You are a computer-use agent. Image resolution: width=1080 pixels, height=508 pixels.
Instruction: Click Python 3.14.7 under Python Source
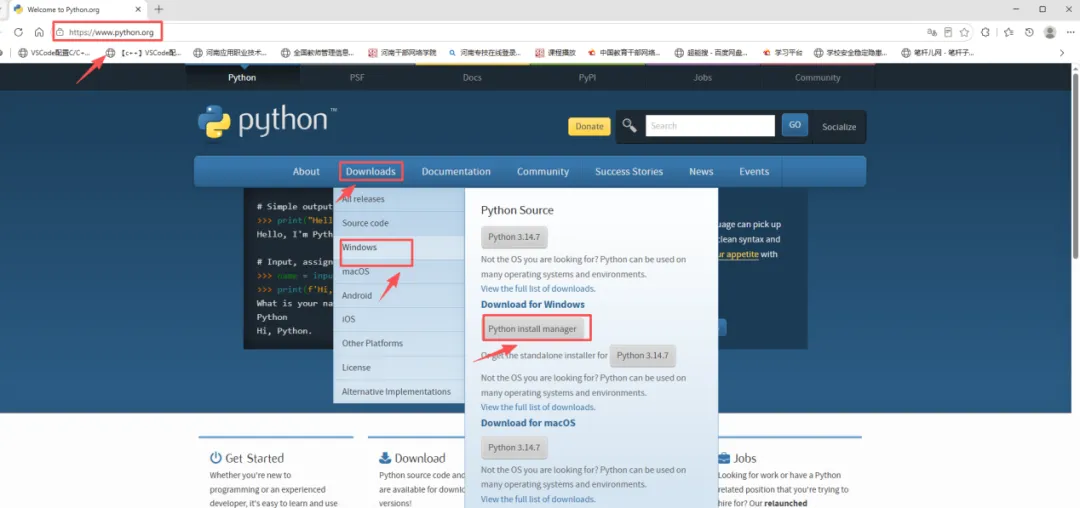point(515,237)
